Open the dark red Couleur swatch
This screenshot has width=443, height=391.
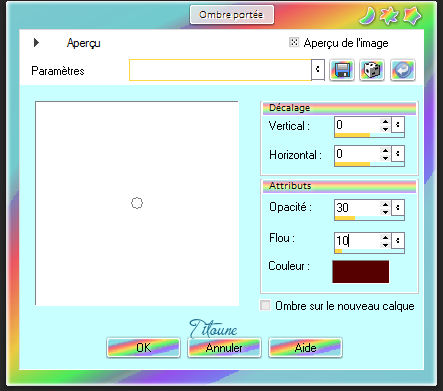[361, 272]
